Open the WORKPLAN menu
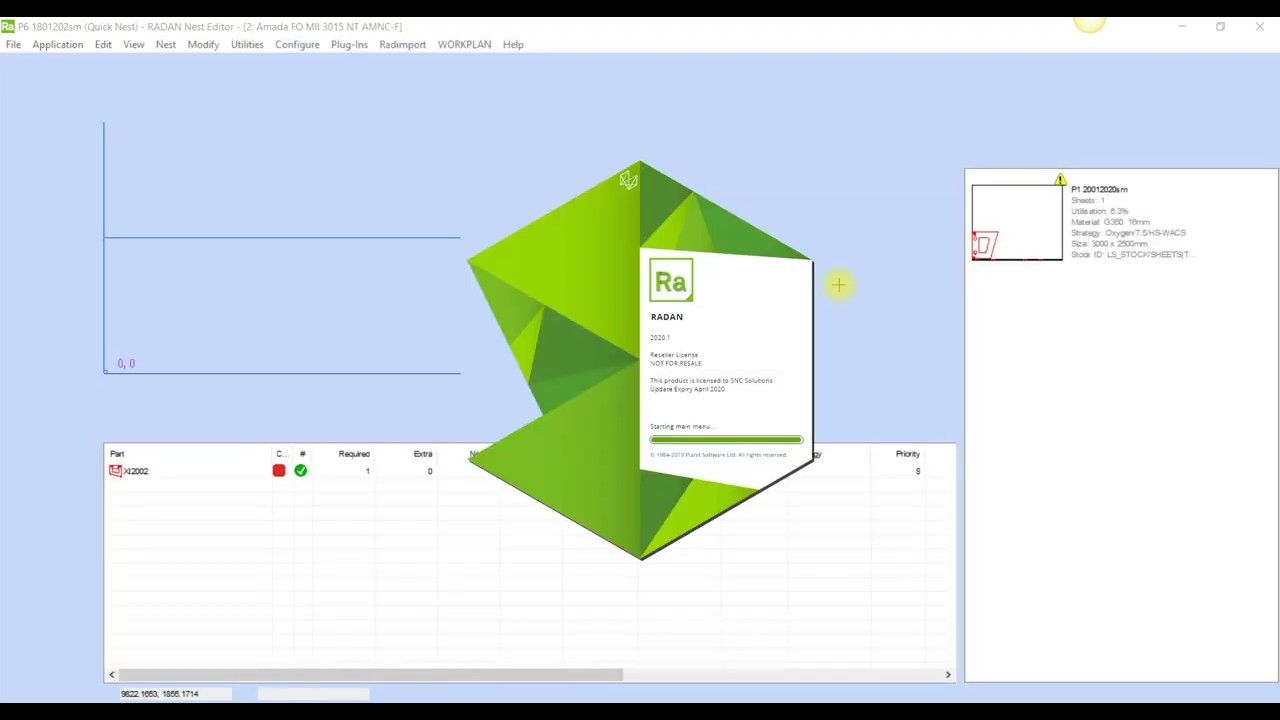 [464, 45]
